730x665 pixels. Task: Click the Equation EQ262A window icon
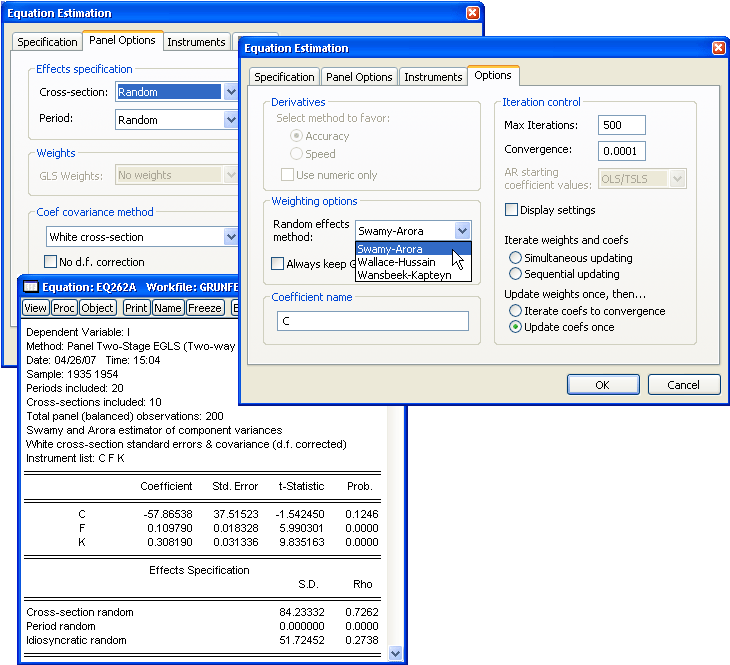click(31, 288)
